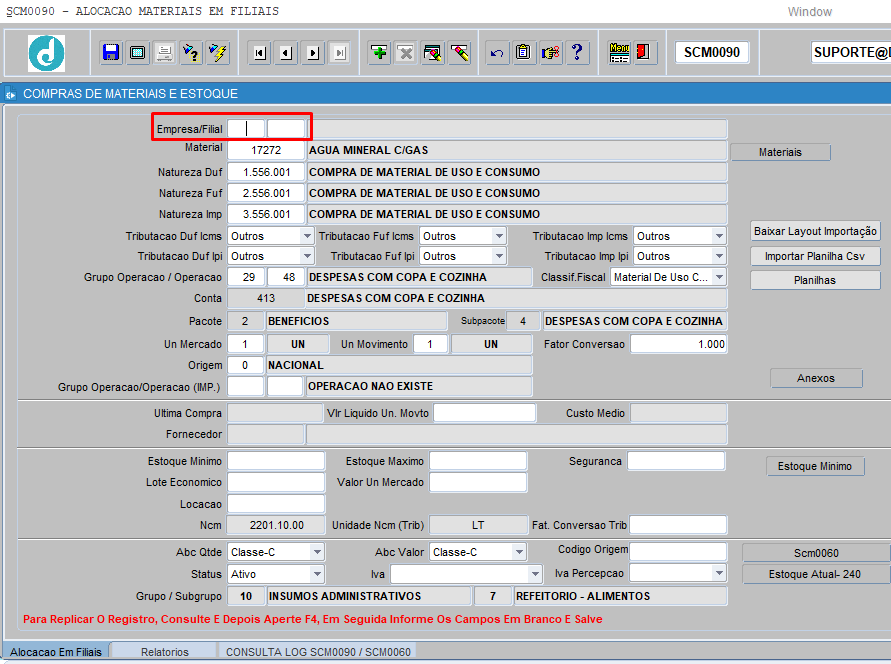Start a query with the flashlight question-mark icon
Image resolution: width=891 pixels, height=664 pixels.
[x=191, y=53]
